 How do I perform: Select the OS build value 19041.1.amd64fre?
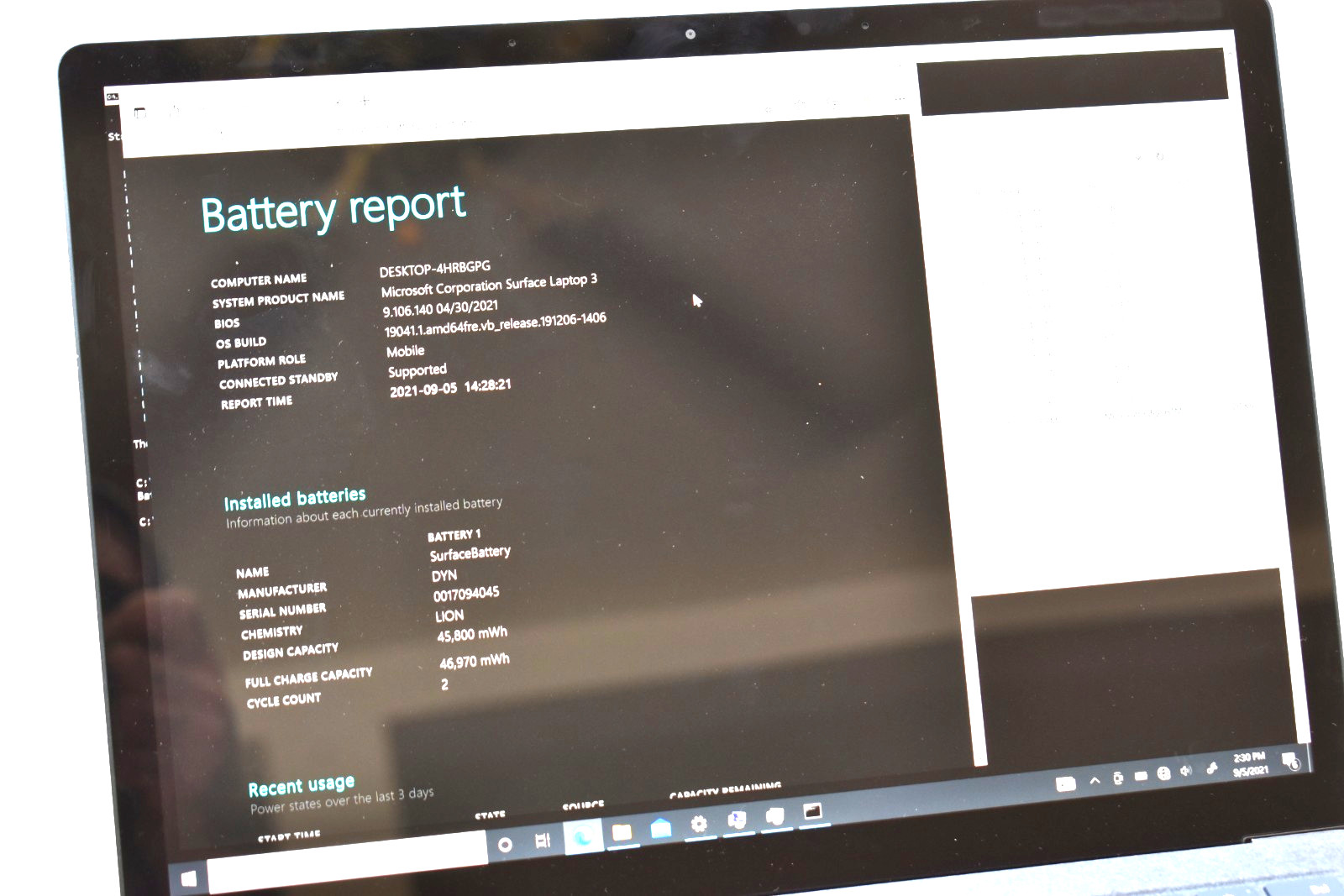point(495,324)
